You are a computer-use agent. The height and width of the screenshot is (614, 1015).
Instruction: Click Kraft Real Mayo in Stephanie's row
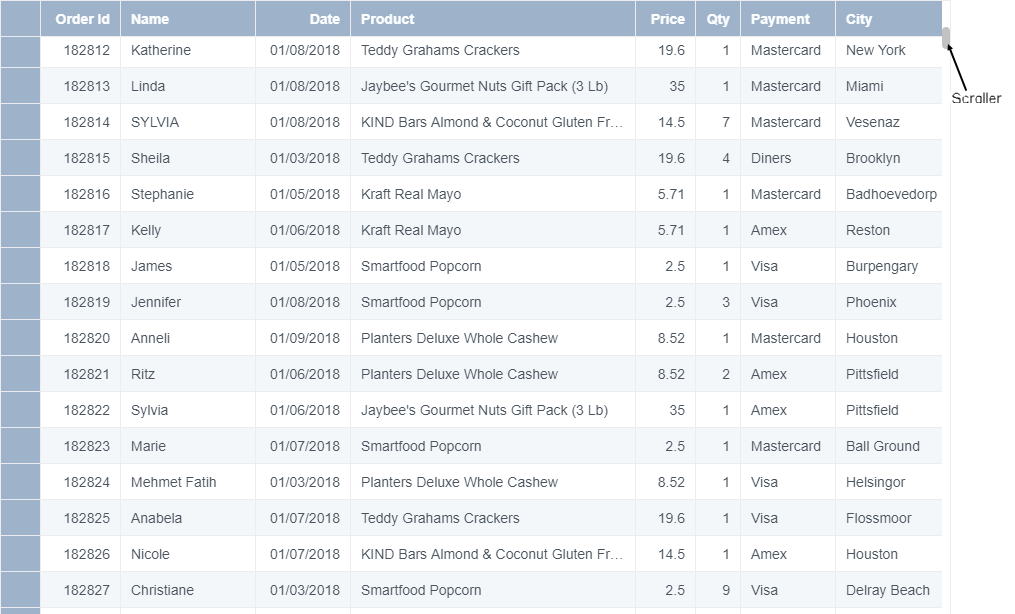tap(493, 194)
